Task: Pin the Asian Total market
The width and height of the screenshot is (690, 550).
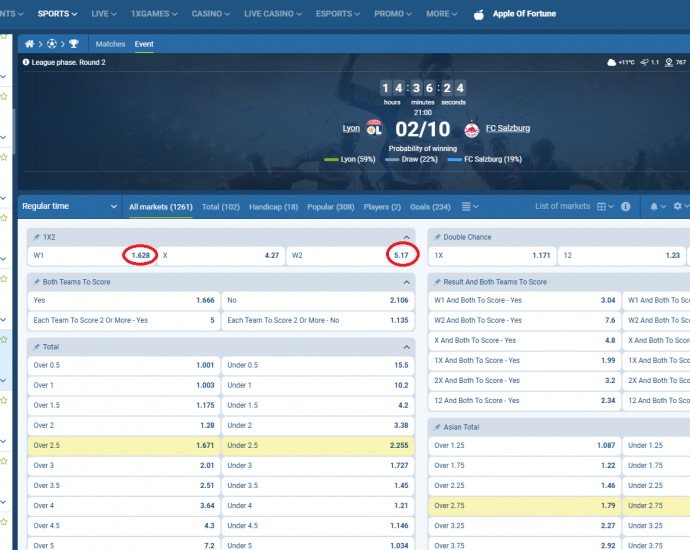Action: 437,427
